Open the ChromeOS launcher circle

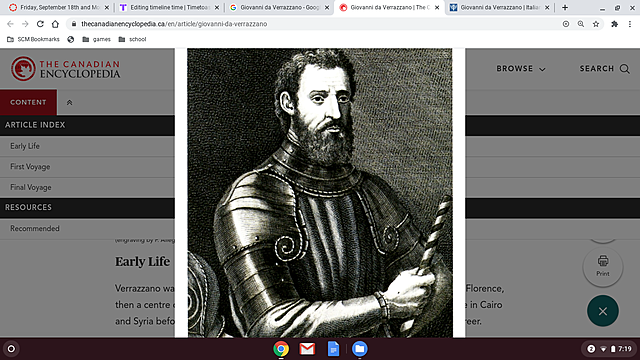[x=11, y=349]
